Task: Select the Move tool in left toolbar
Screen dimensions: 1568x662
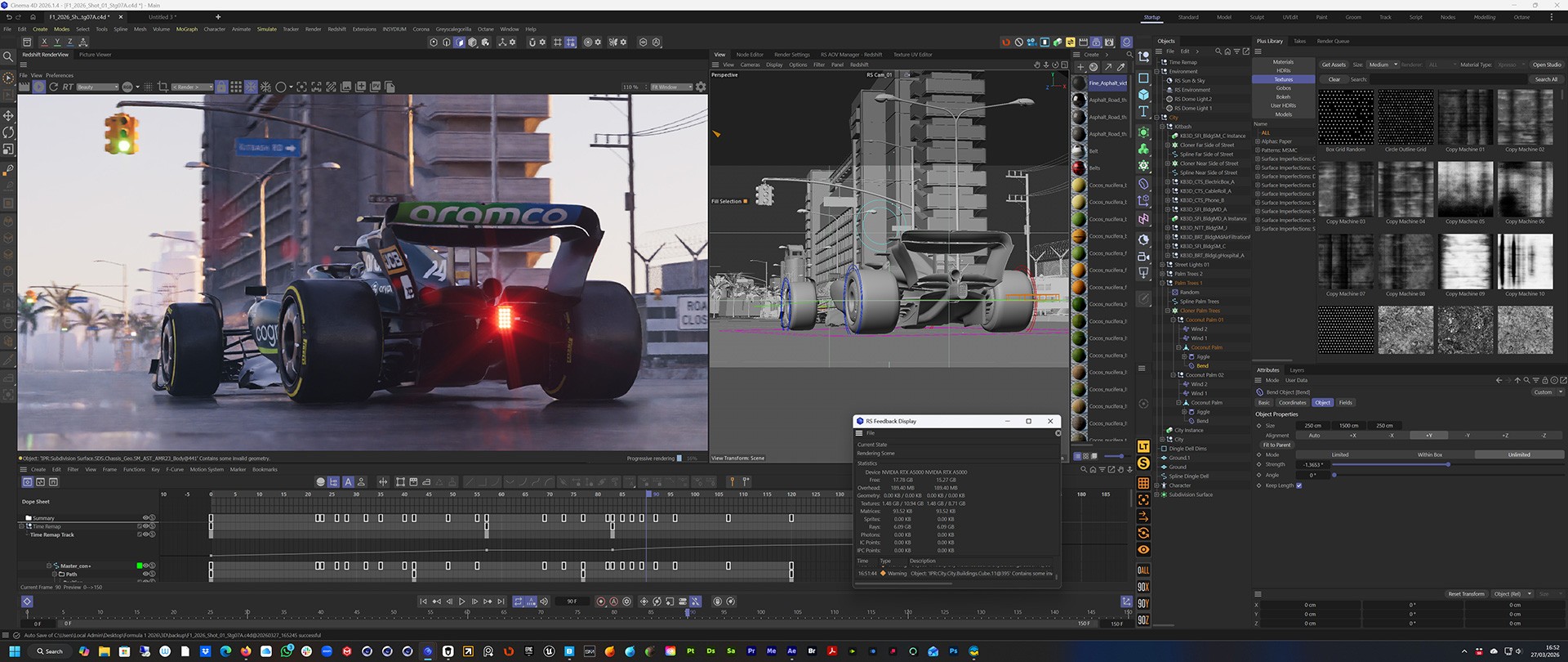Action: coord(8,116)
